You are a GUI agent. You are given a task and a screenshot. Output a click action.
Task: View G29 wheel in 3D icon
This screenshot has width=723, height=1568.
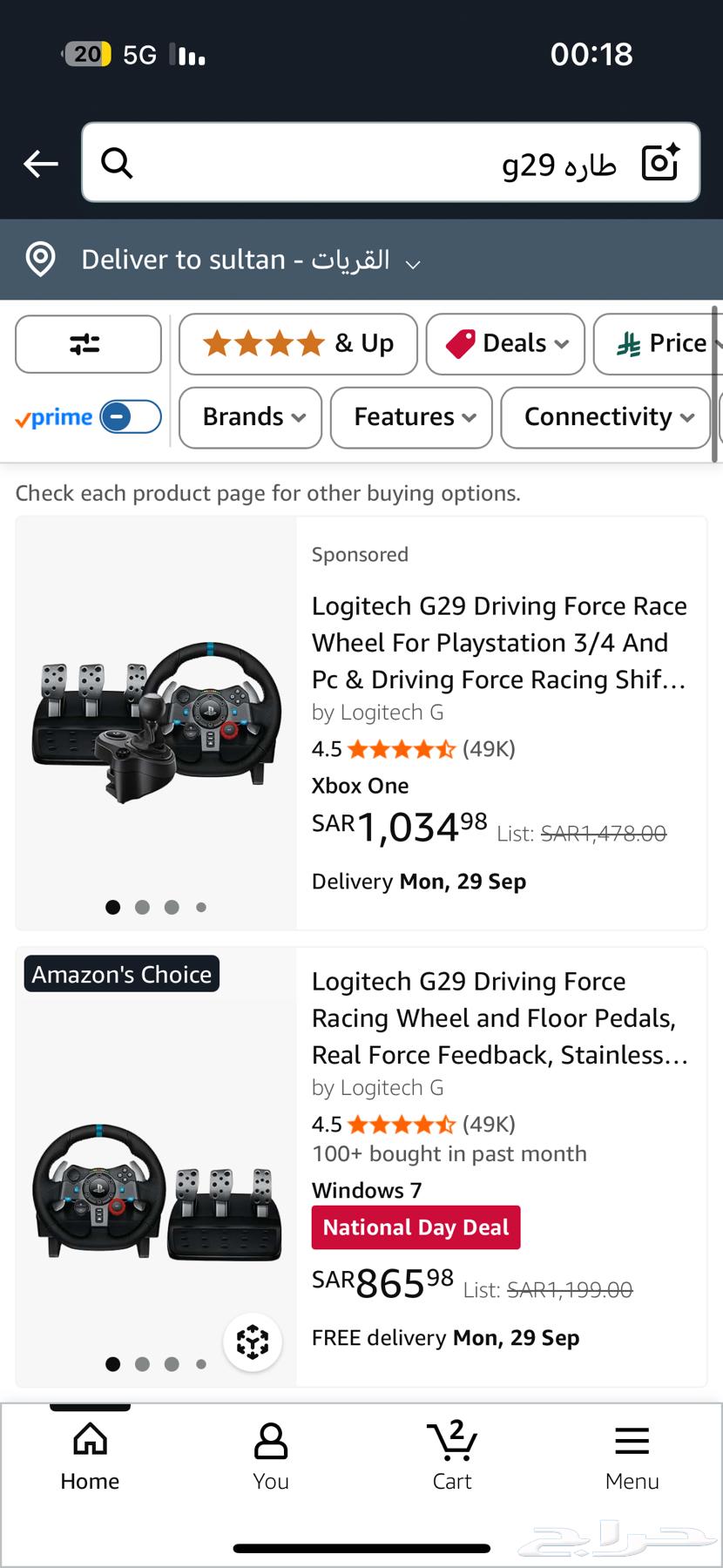(x=253, y=1342)
